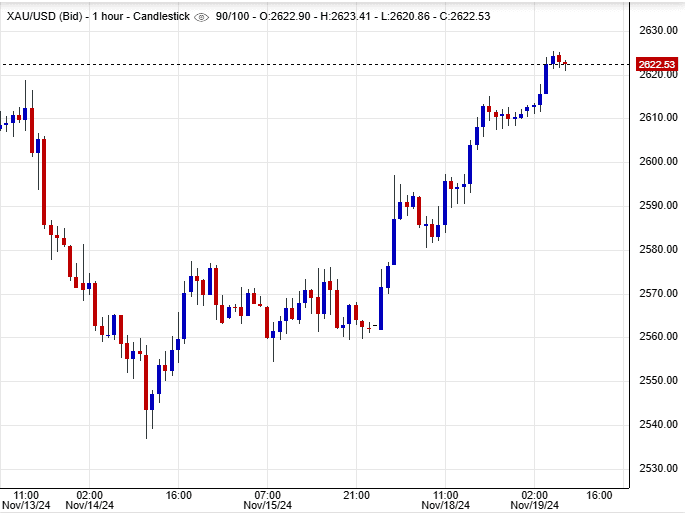This screenshot has width=685, height=513.
Task: Click the XAU/USD (Bid) symbol label
Action: pos(43,17)
